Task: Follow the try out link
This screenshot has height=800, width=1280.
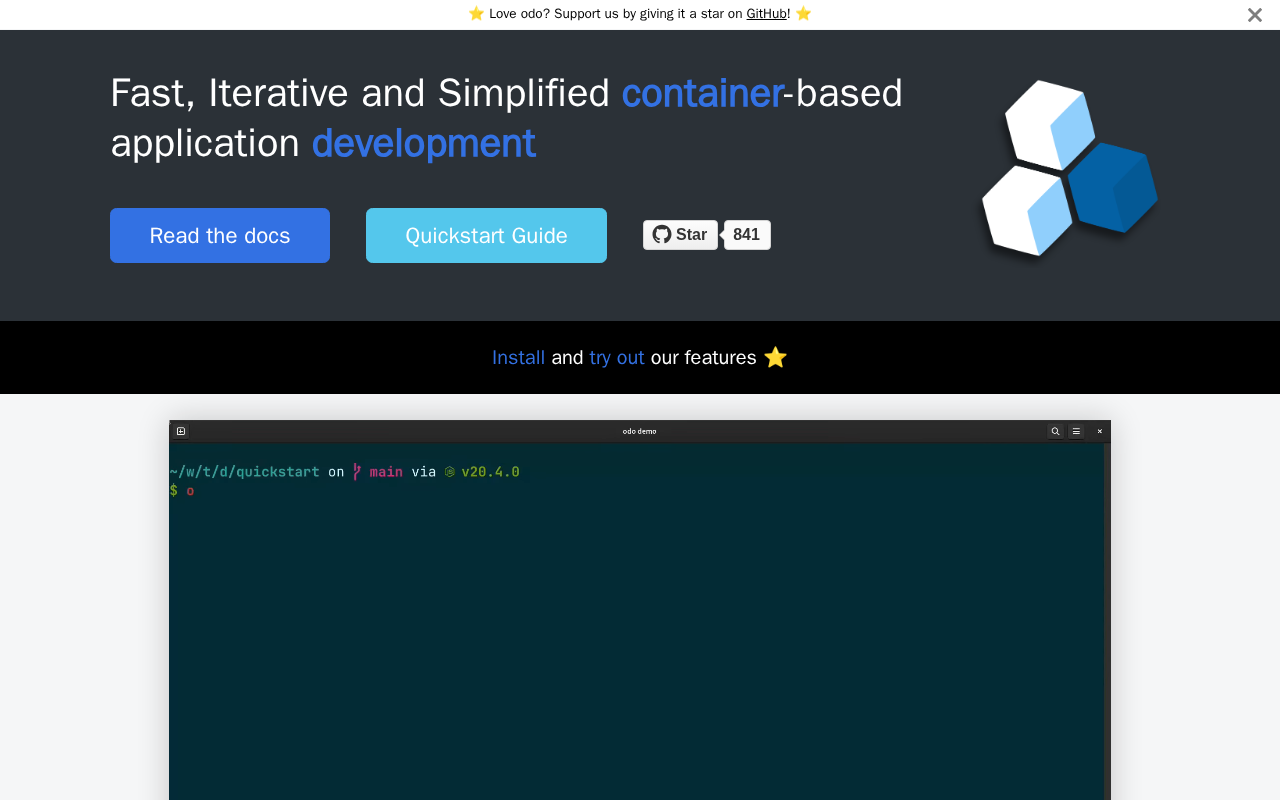Action: [617, 357]
